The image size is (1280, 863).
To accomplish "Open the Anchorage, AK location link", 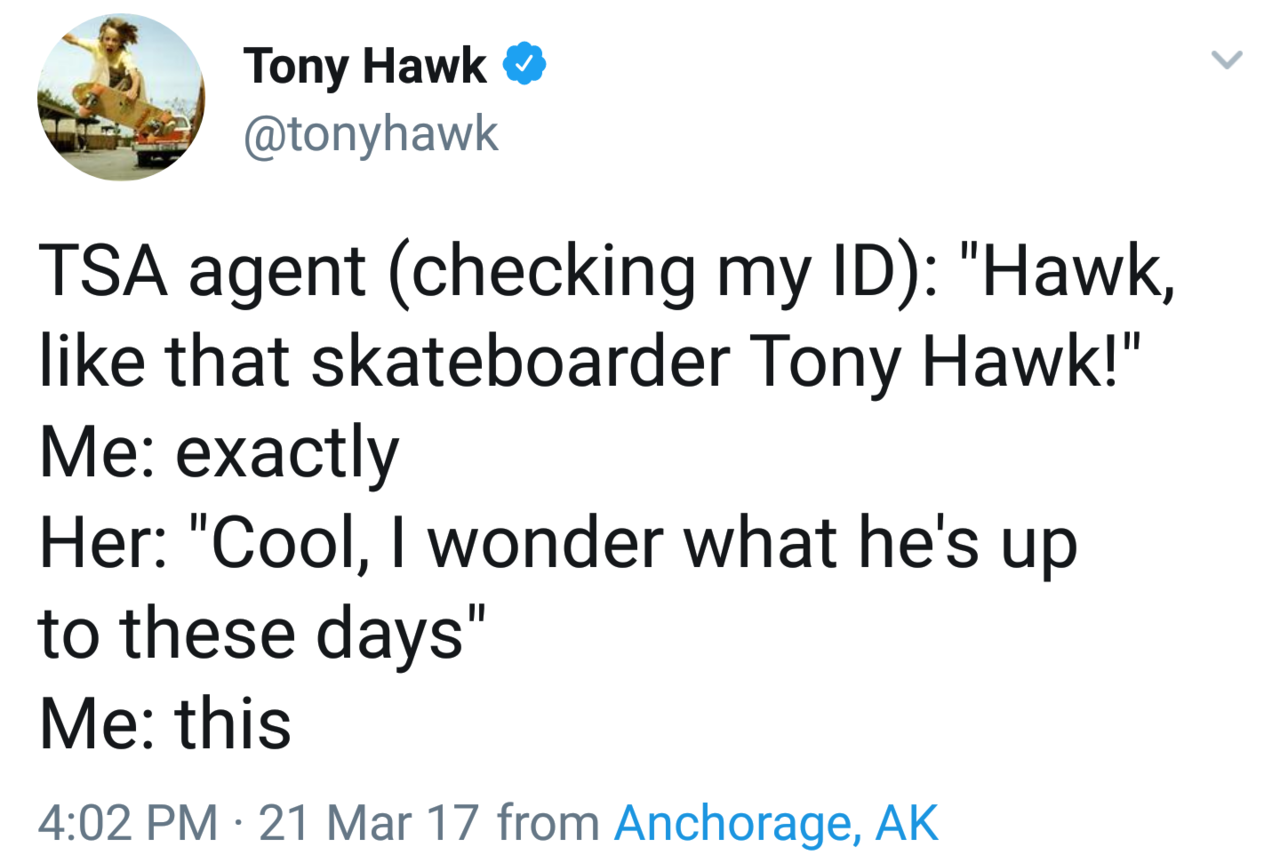I will [777, 823].
